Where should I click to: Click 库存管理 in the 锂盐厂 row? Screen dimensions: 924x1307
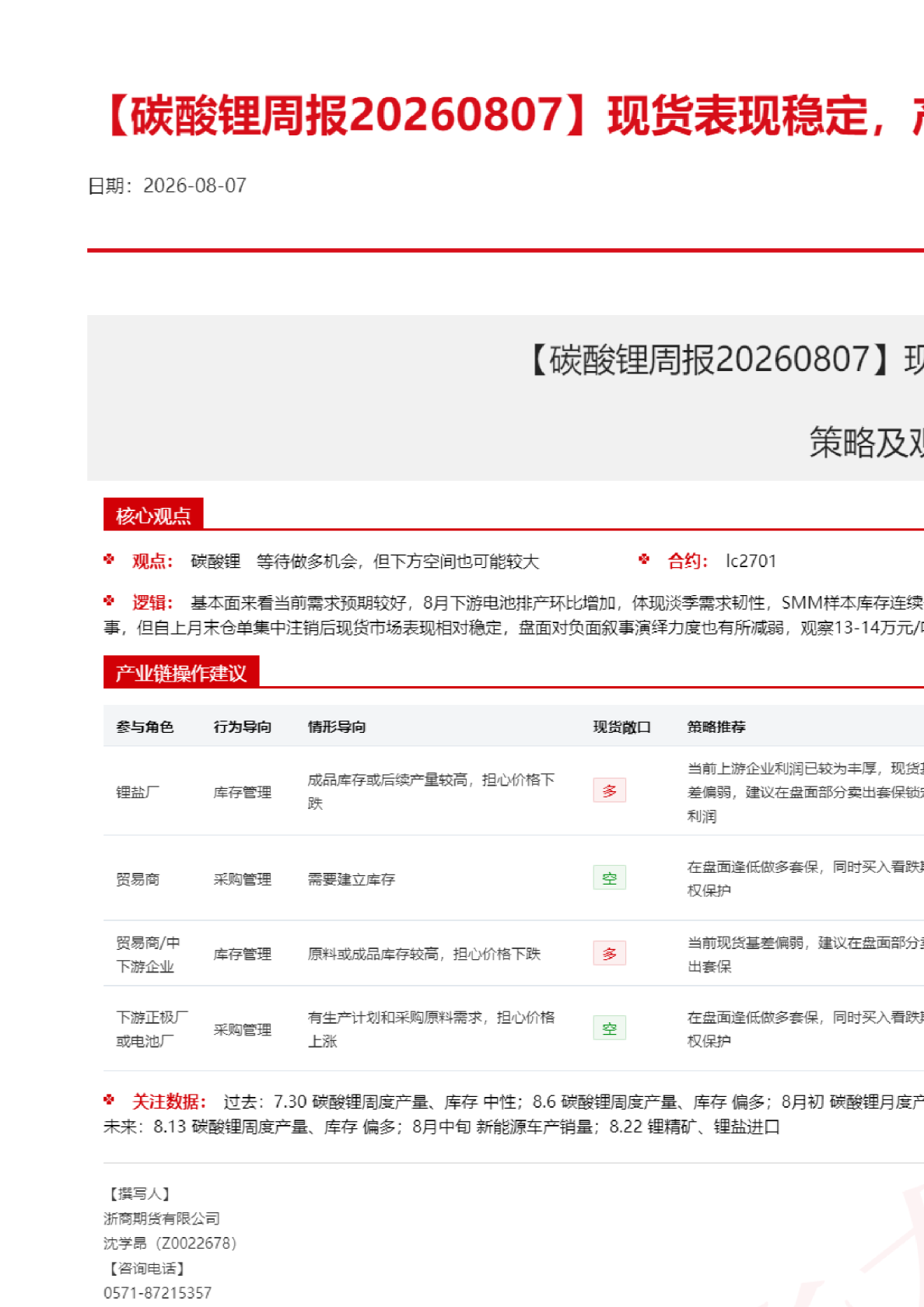(x=242, y=792)
